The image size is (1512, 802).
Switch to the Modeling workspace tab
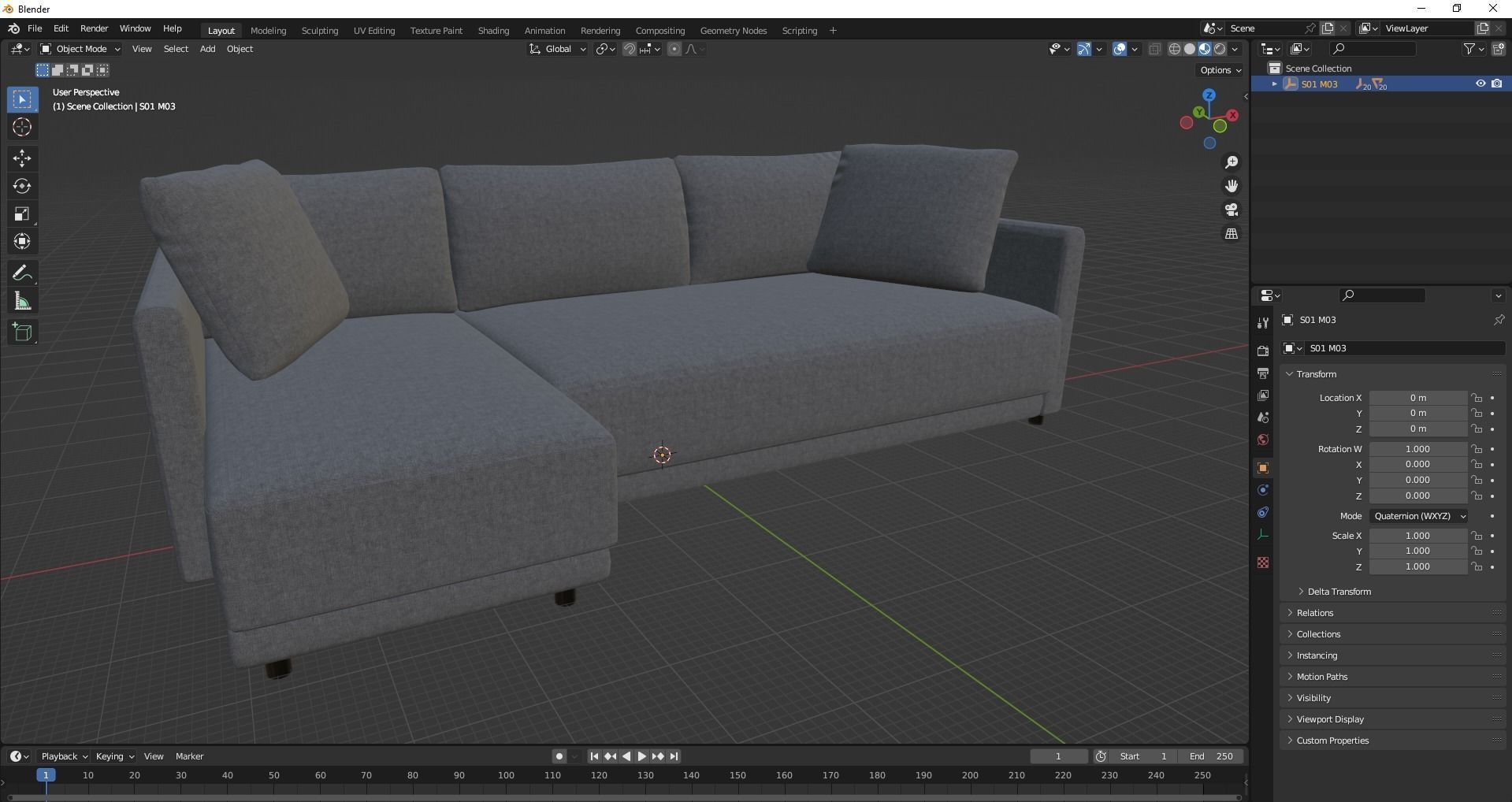[x=268, y=31]
